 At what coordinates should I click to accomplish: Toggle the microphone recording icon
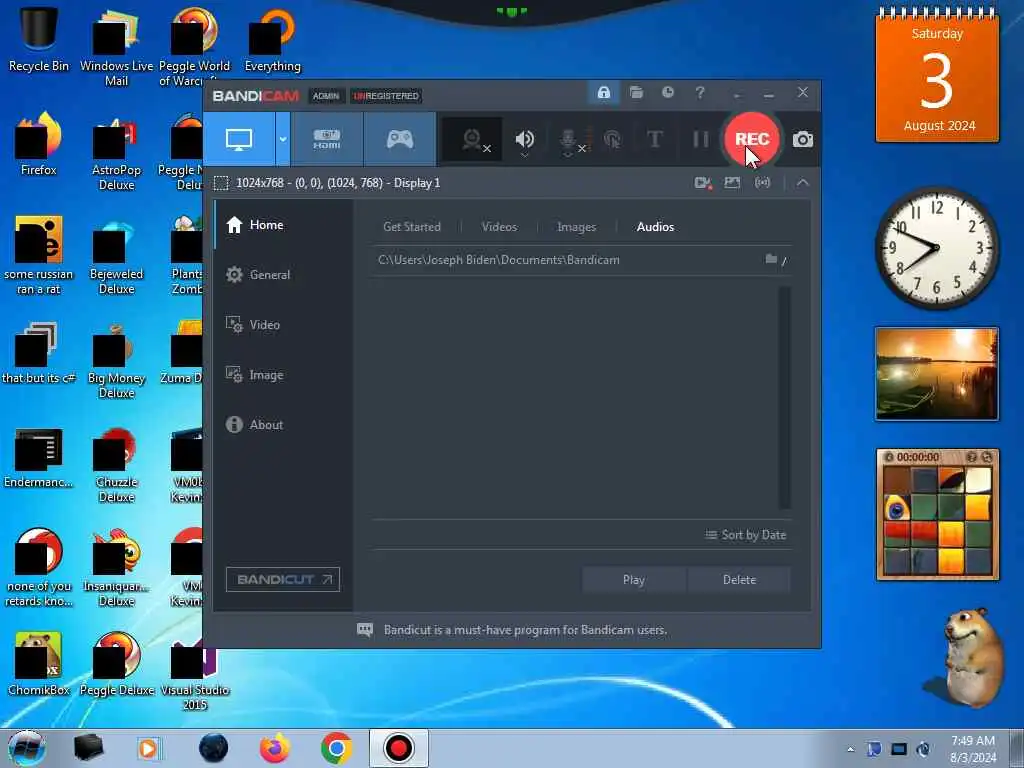[x=569, y=140]
